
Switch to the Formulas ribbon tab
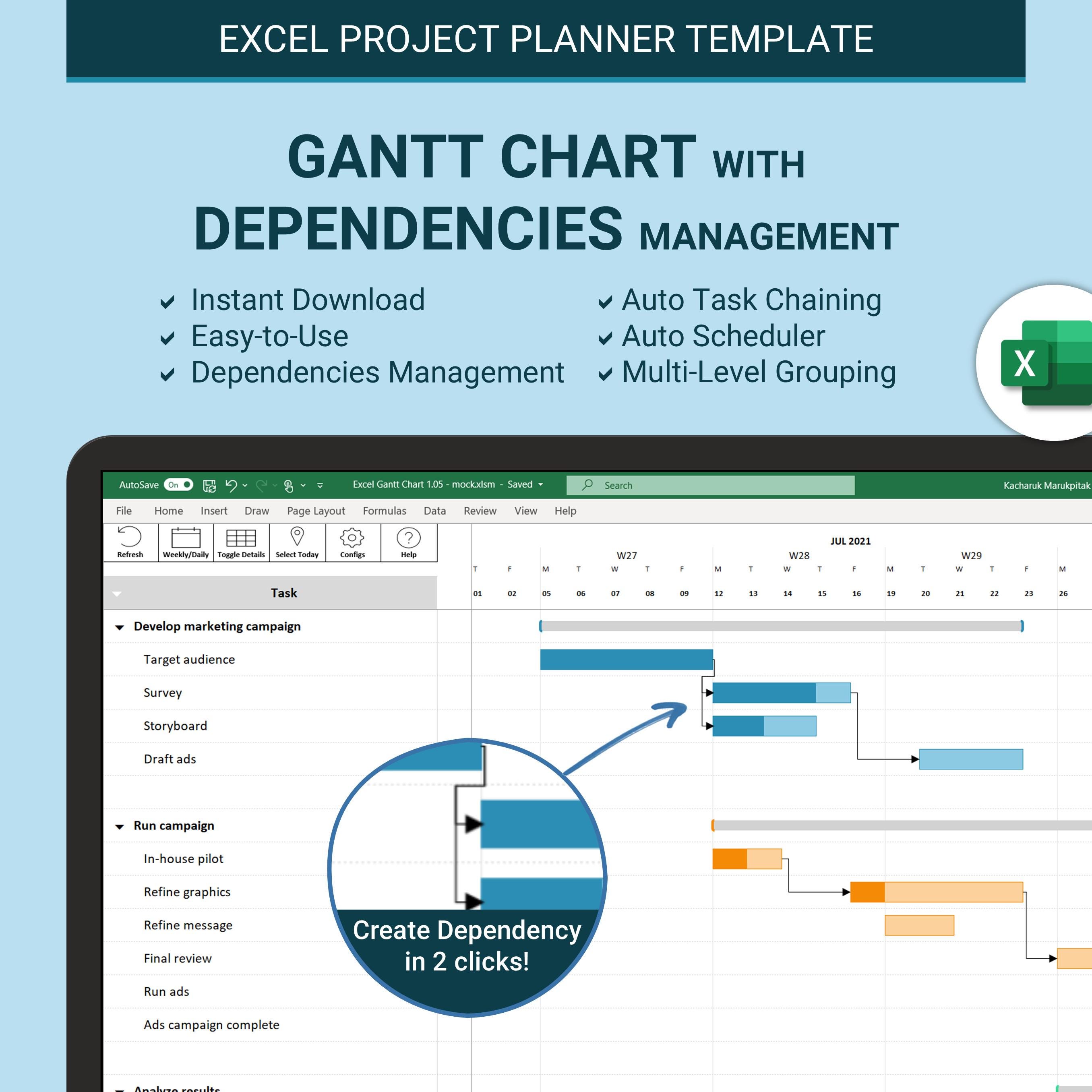coord(385,511)
